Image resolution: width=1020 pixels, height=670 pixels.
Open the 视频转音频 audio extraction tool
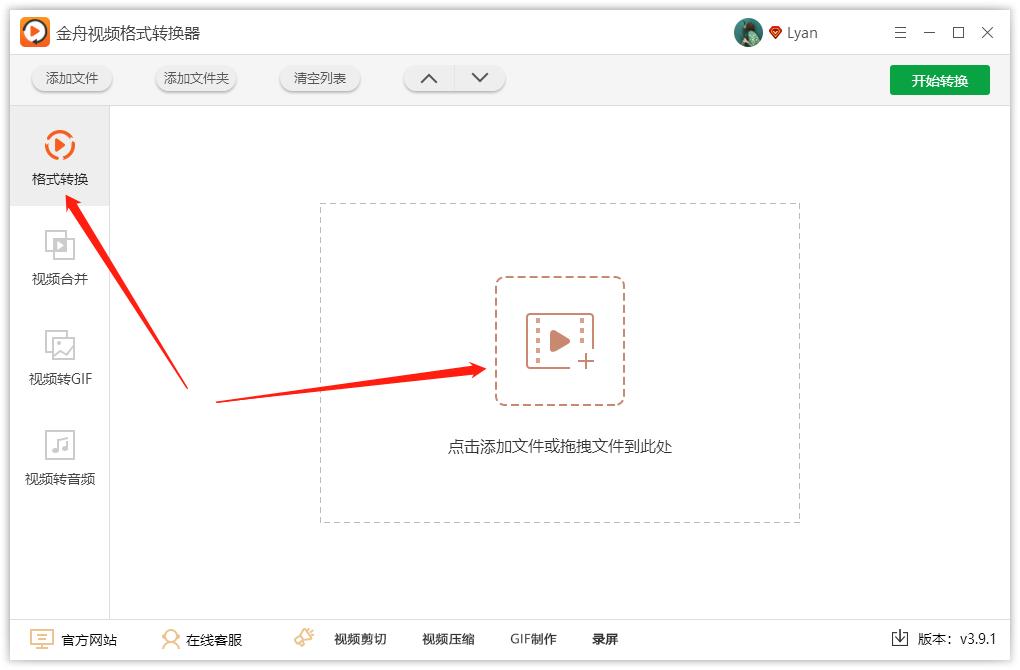[x=62, y=456]
